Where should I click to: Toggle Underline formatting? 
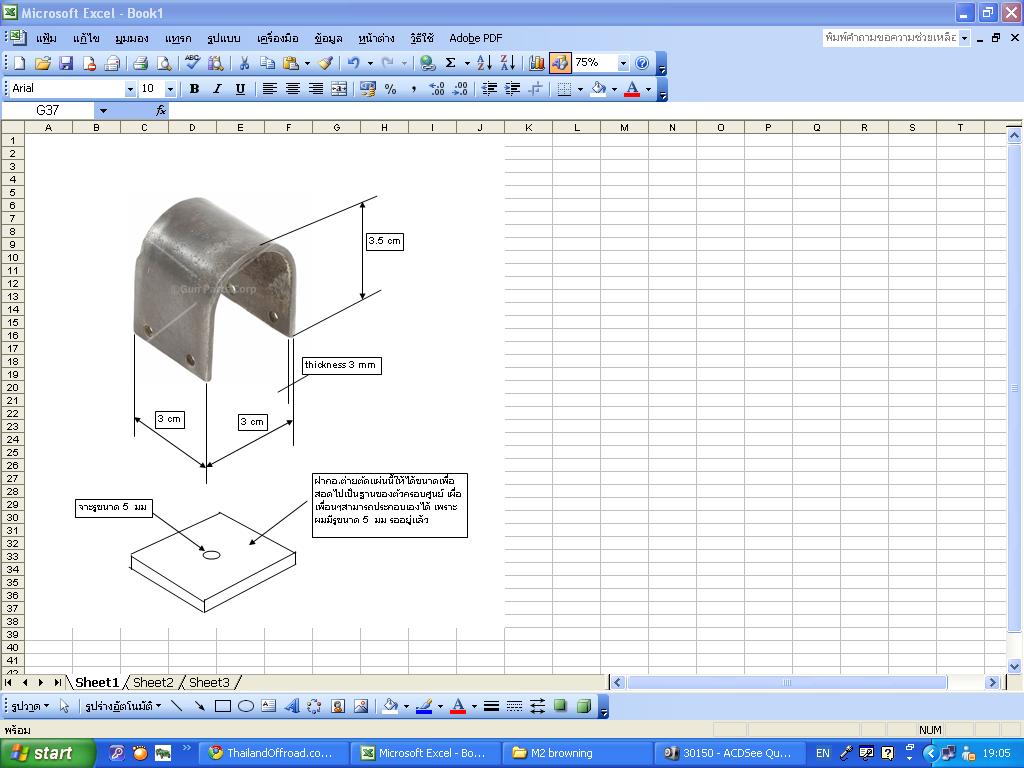pos(240,89)
